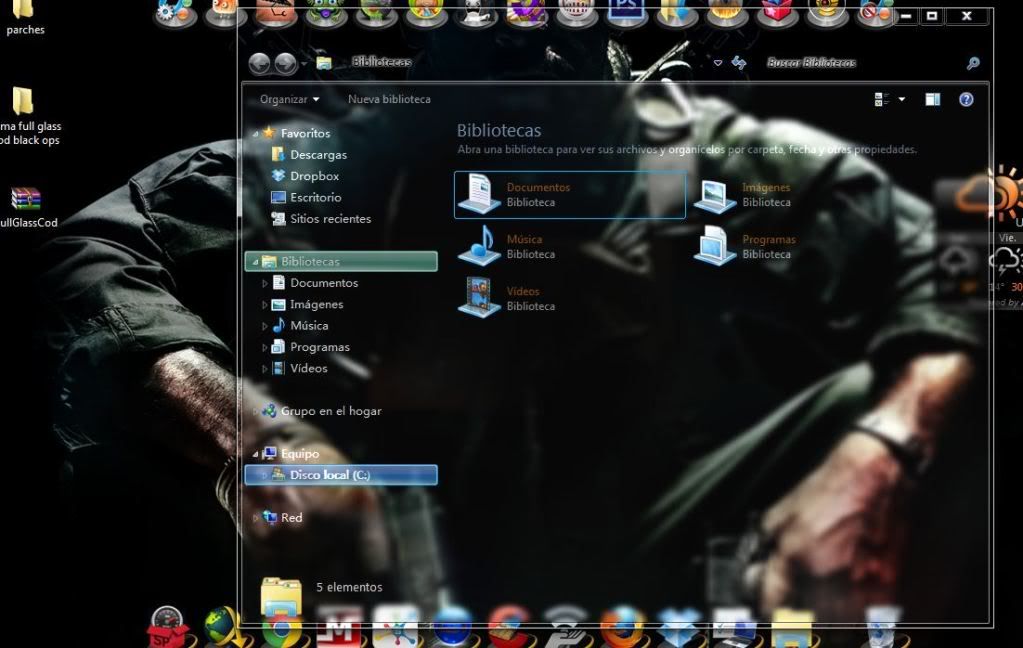
Task: Collapse the Bibliotecas tree node
Action: (x=255, y=262)
